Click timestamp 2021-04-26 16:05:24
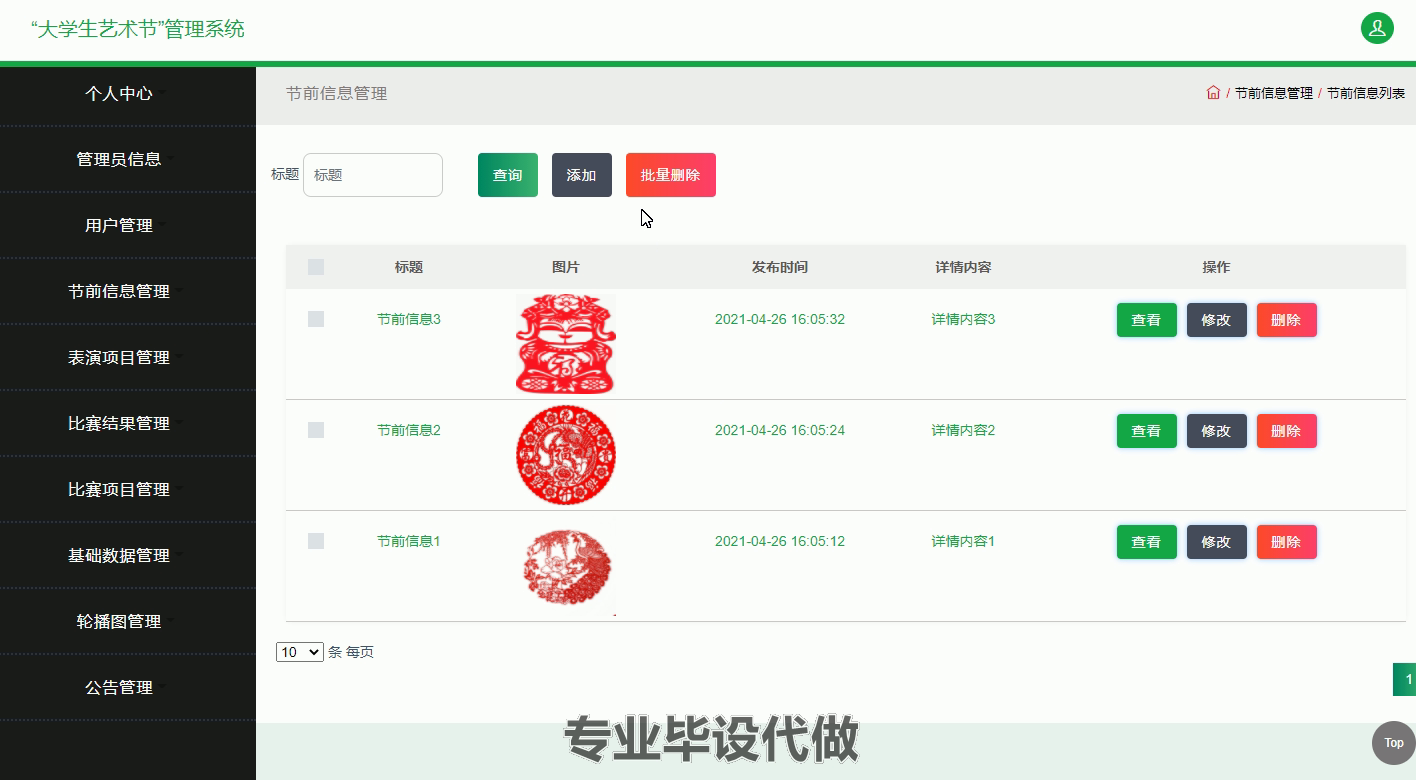 [780, 430]
